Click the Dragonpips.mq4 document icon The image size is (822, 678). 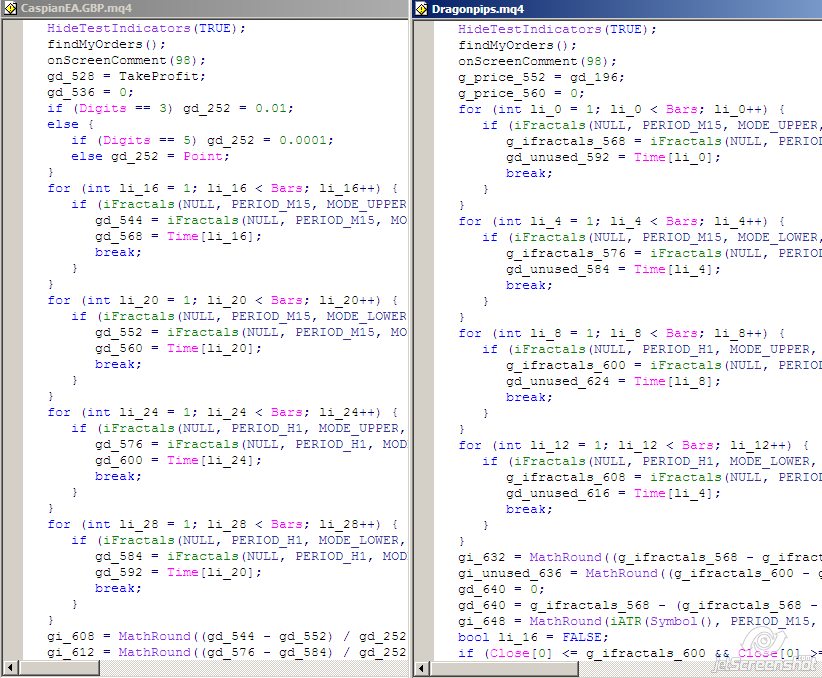[421, 9]
